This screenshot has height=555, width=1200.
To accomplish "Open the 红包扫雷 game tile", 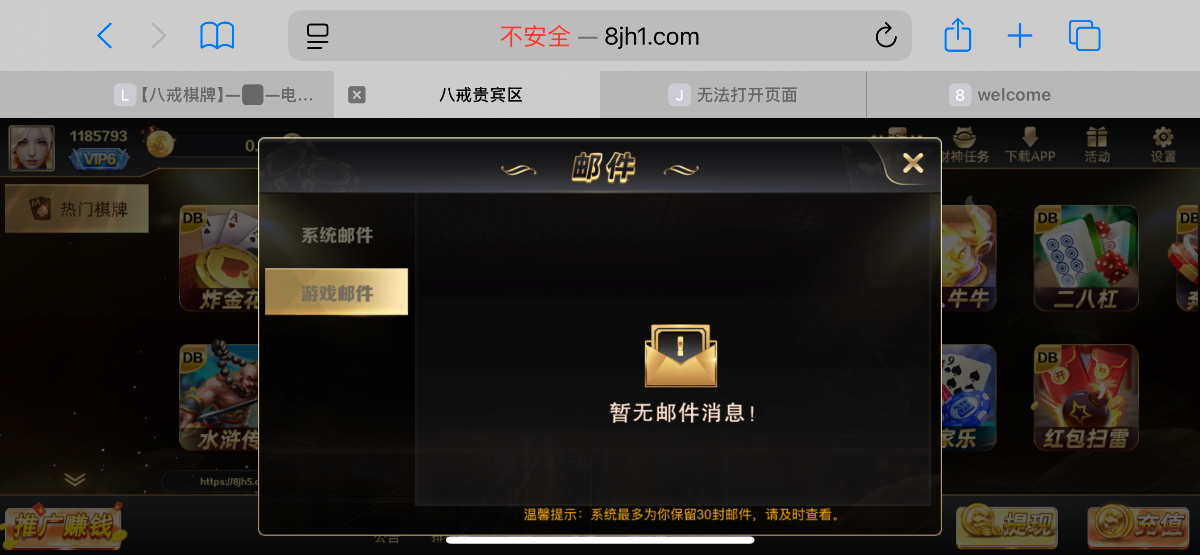I will tap(1085, 398).
